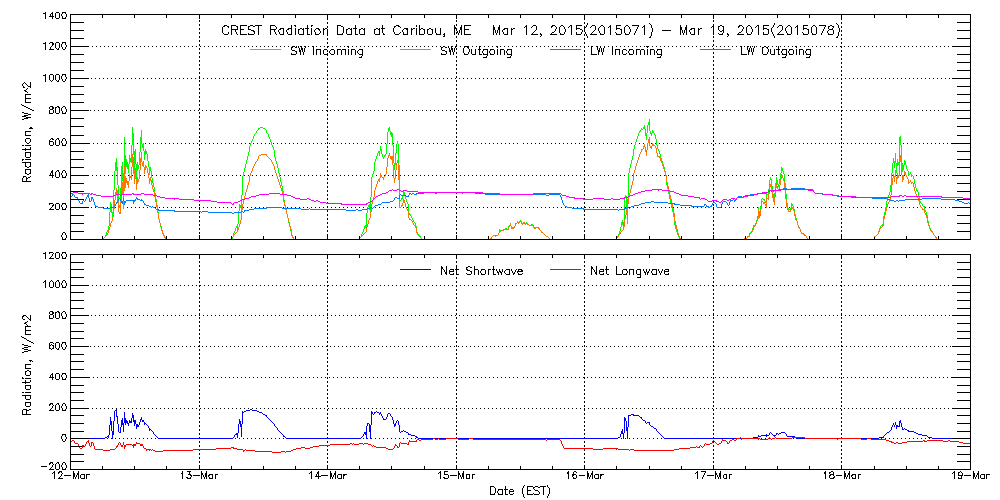The height and width of the screenshot is (500, 1000).
Task: Click the 19-Mar x-axis date label
Action: click(x=969, y=477)
